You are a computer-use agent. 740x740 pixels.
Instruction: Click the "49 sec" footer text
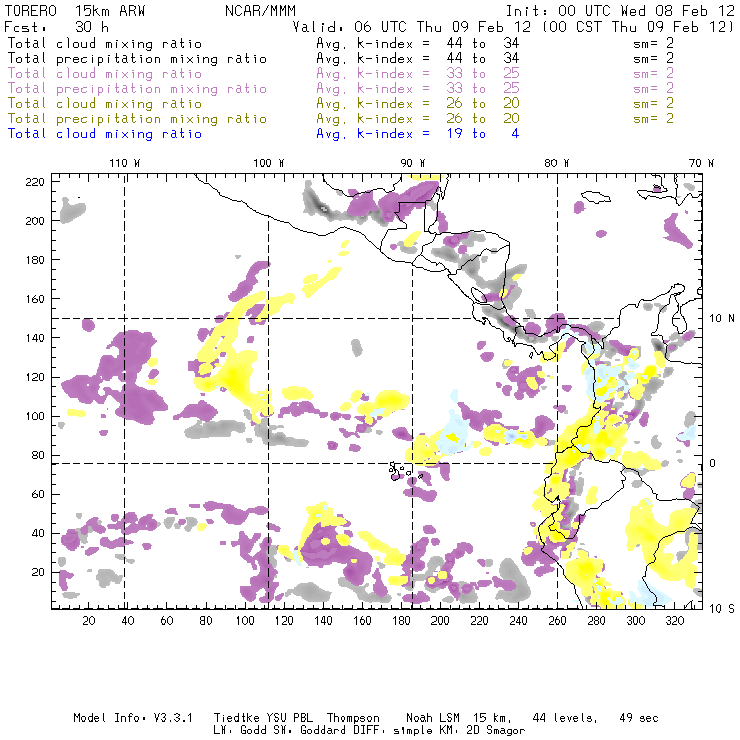click(639, 718)
